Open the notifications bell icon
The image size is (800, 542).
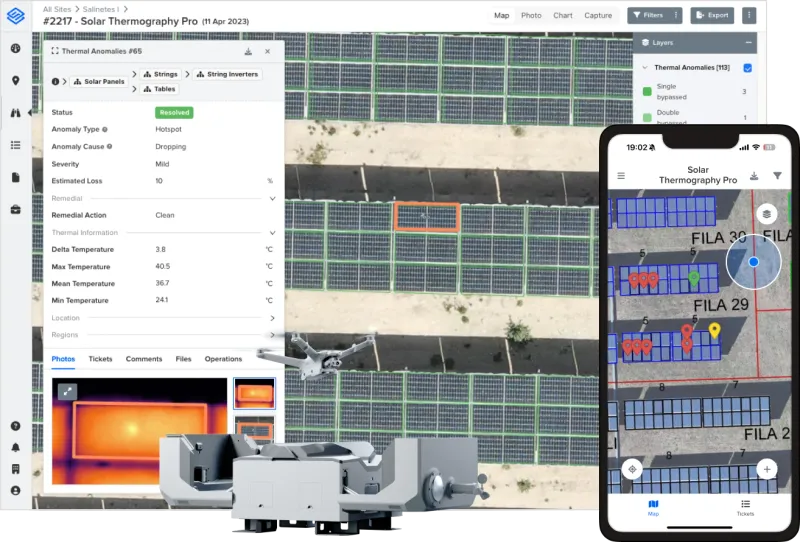click(x=16, y=448)
